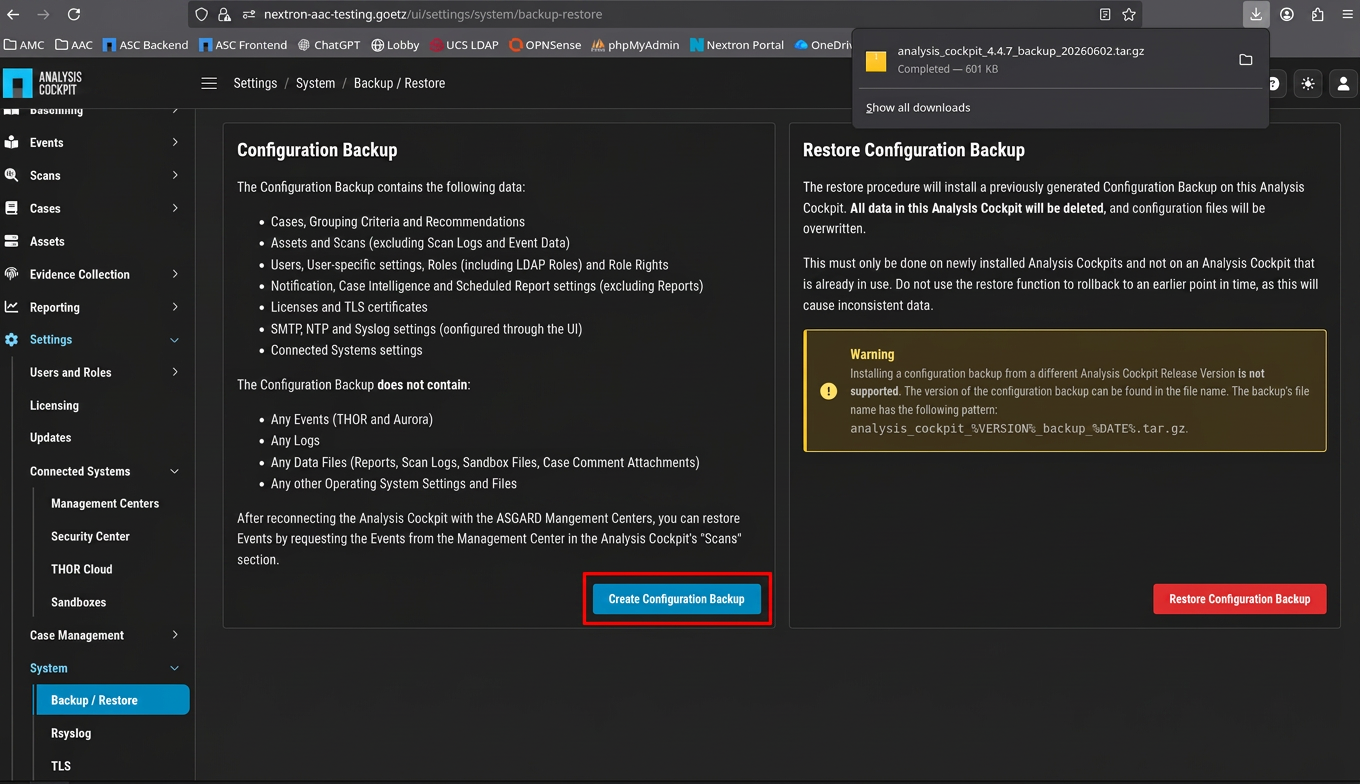The width and height of the screenshot is (1360, 784).
Task: Click the browser downloads toolbar icon
Action: click(x=1256, y=15)
